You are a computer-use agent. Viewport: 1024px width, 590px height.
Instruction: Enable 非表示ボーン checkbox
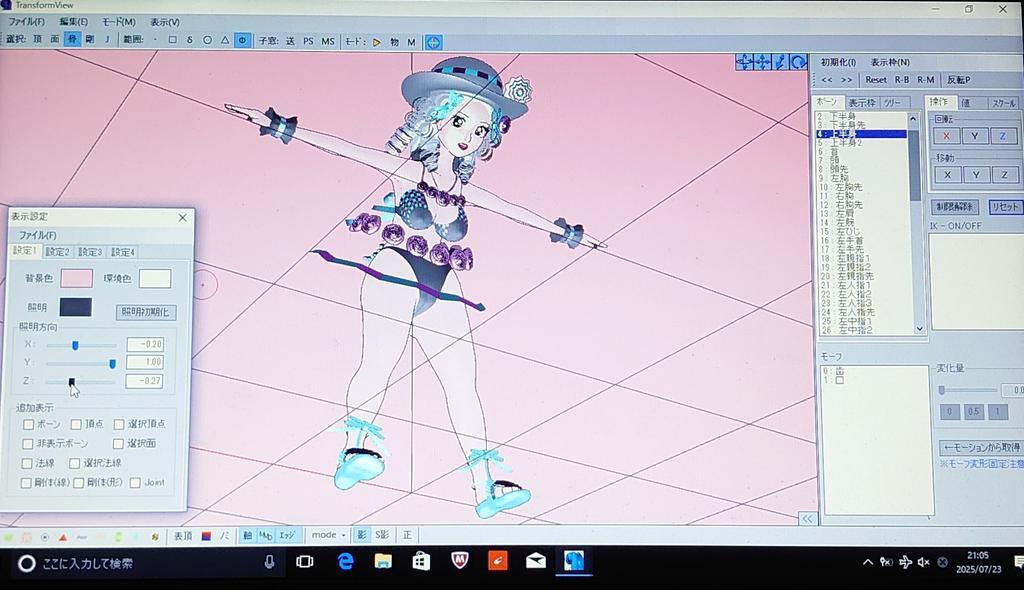point(27,444)
